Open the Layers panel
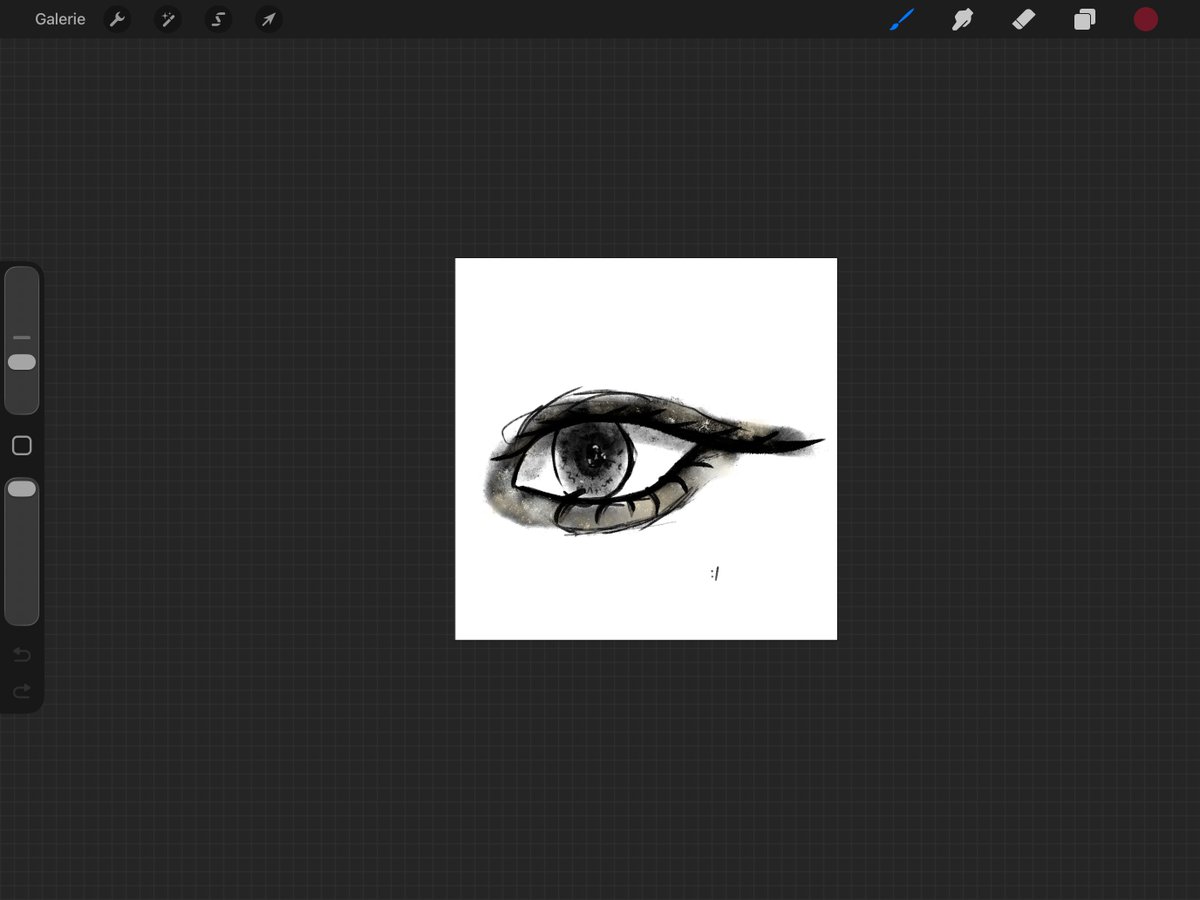 tap(1085, 19)
